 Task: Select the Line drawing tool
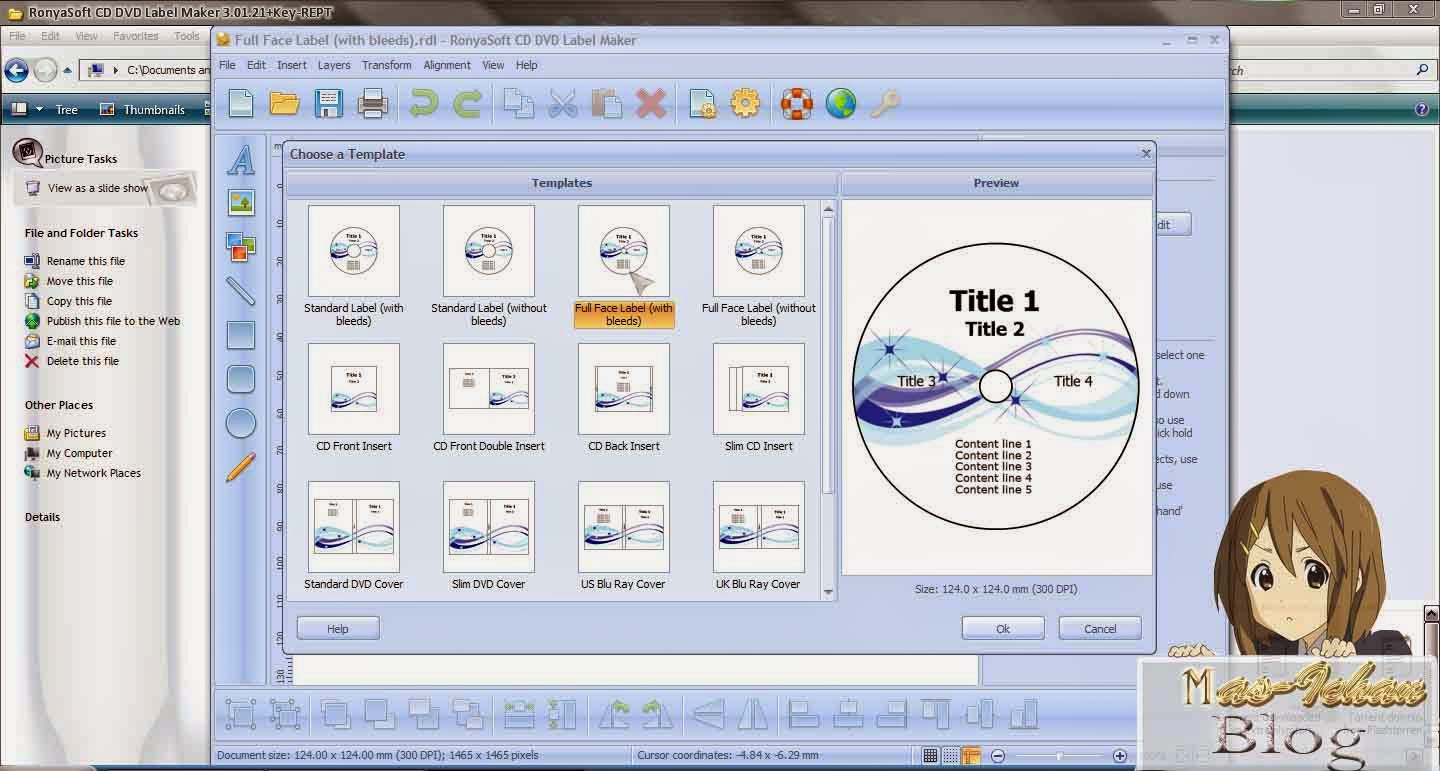(x=241, y=291)
